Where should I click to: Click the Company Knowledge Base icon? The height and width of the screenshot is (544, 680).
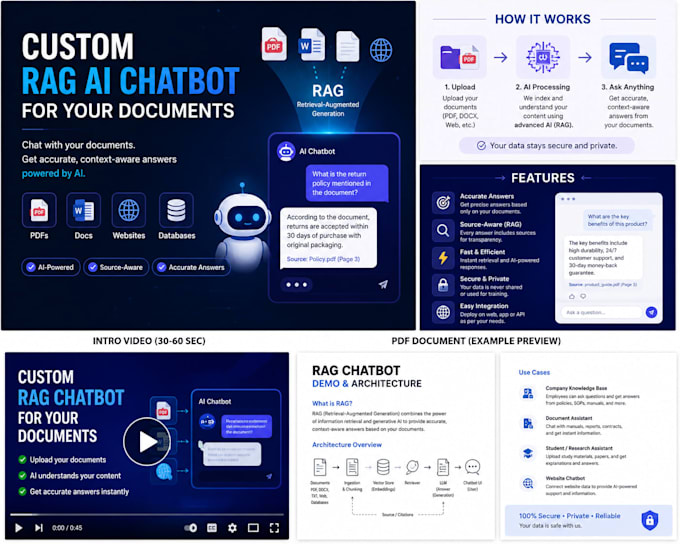pyautogui.click(x=528, y=394)
